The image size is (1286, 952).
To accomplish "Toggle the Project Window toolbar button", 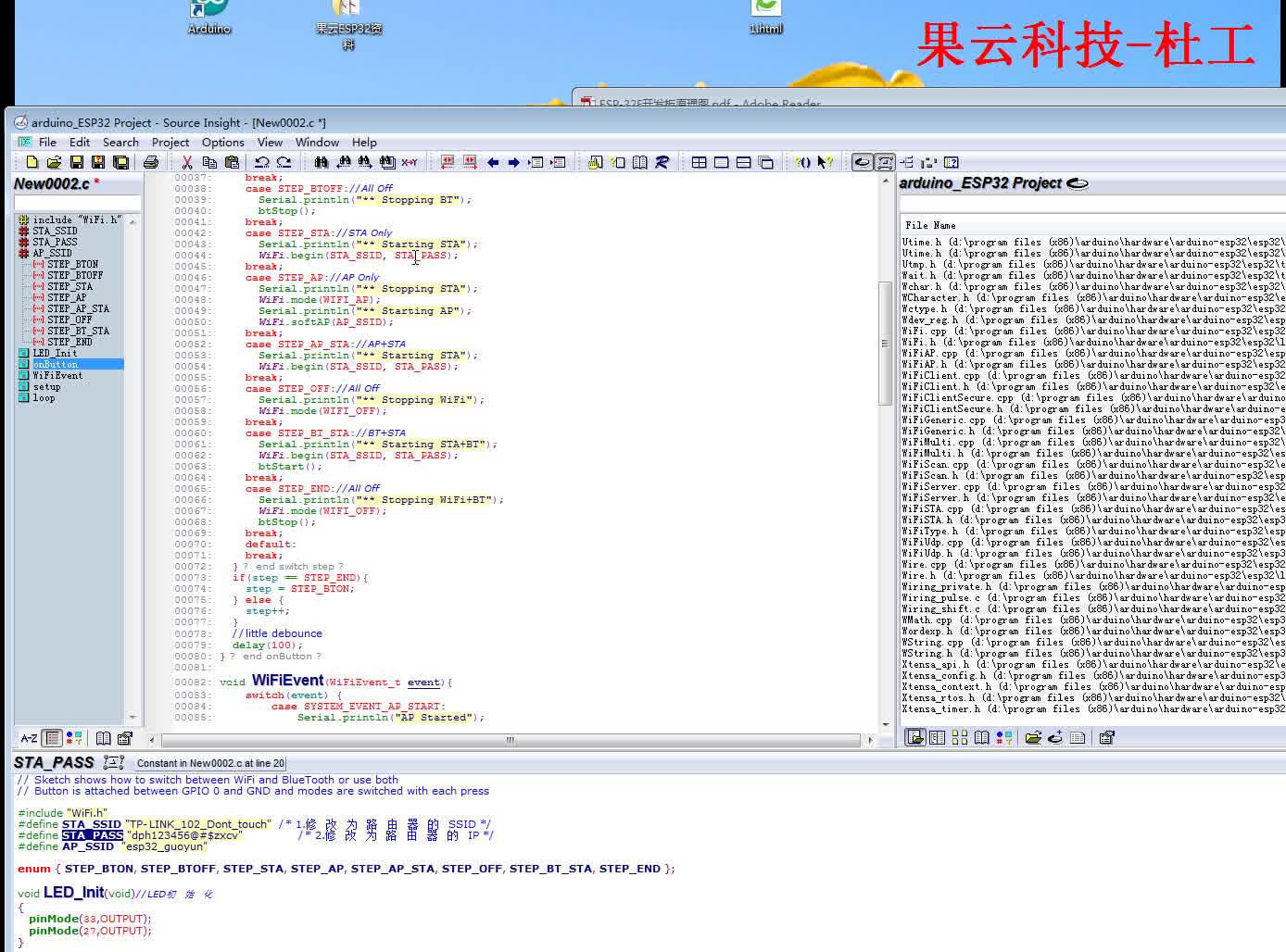I will [x=862, y=162].
